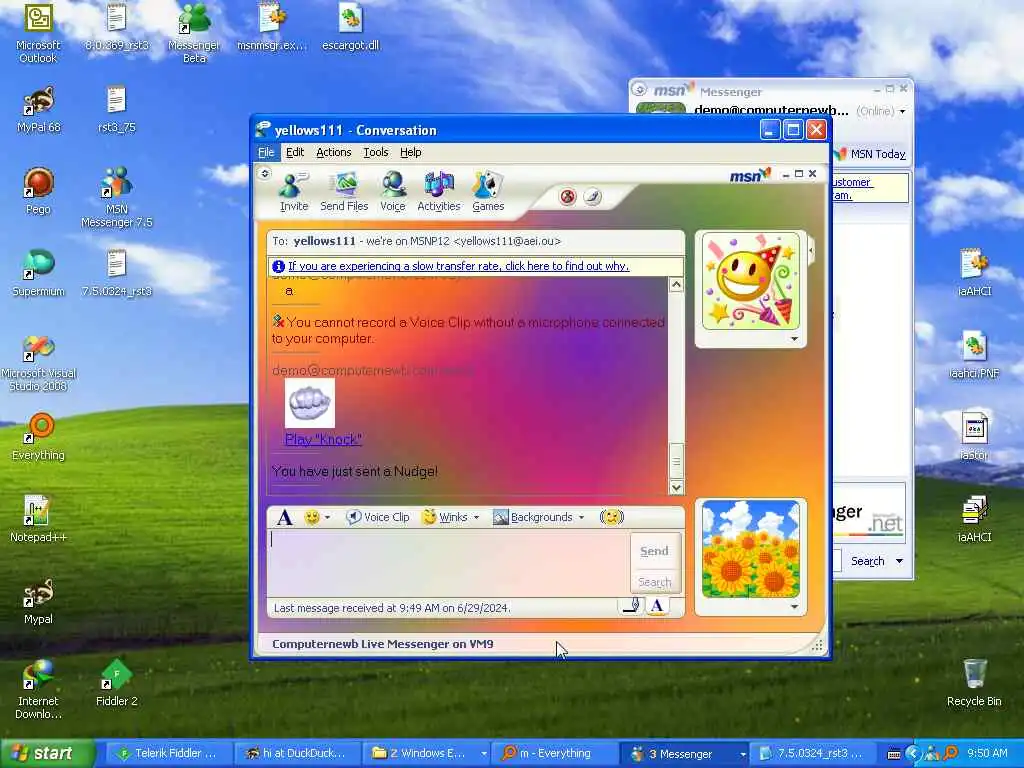The width and height of the screenshot is (1024, 768).
Task: Click the MSN Today tab in Messenger window
Action: (x=870, y=154)
